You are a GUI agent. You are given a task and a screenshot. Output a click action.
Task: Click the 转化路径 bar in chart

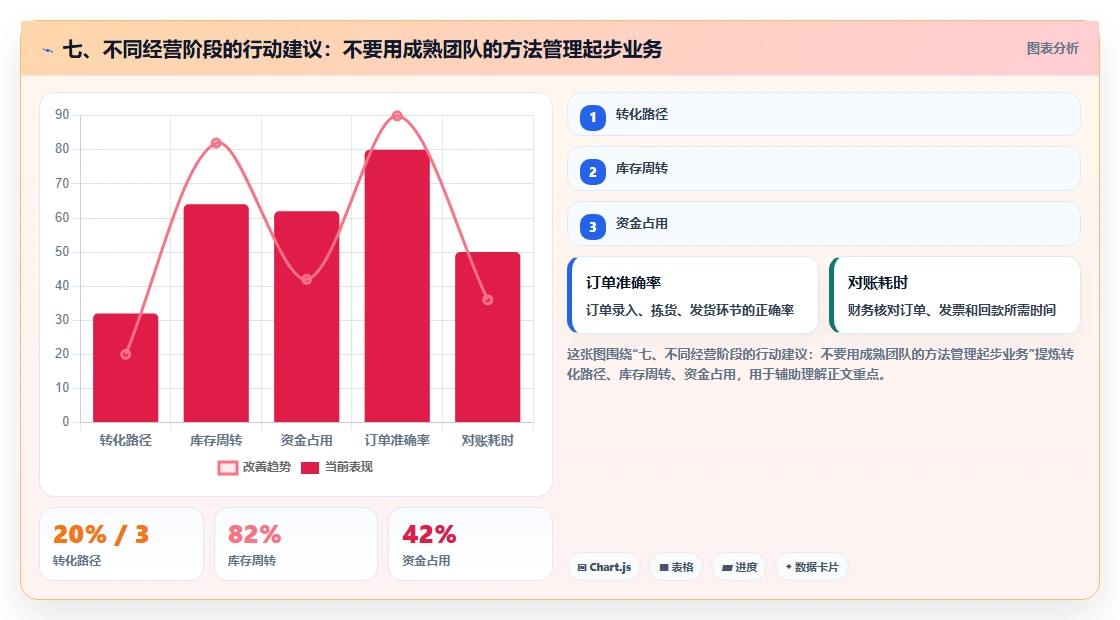tap(126, 368)
